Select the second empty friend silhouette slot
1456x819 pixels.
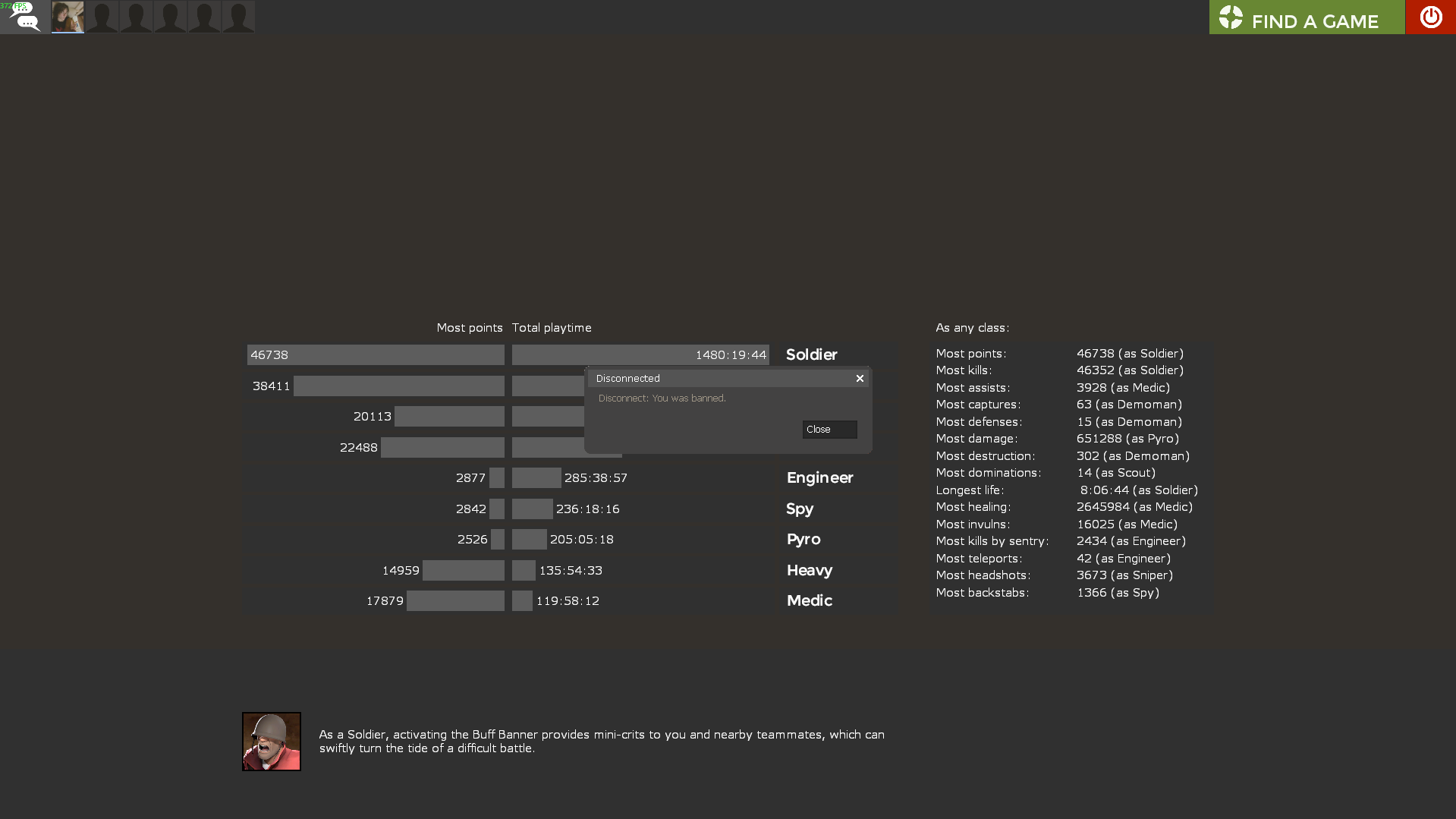136,17
